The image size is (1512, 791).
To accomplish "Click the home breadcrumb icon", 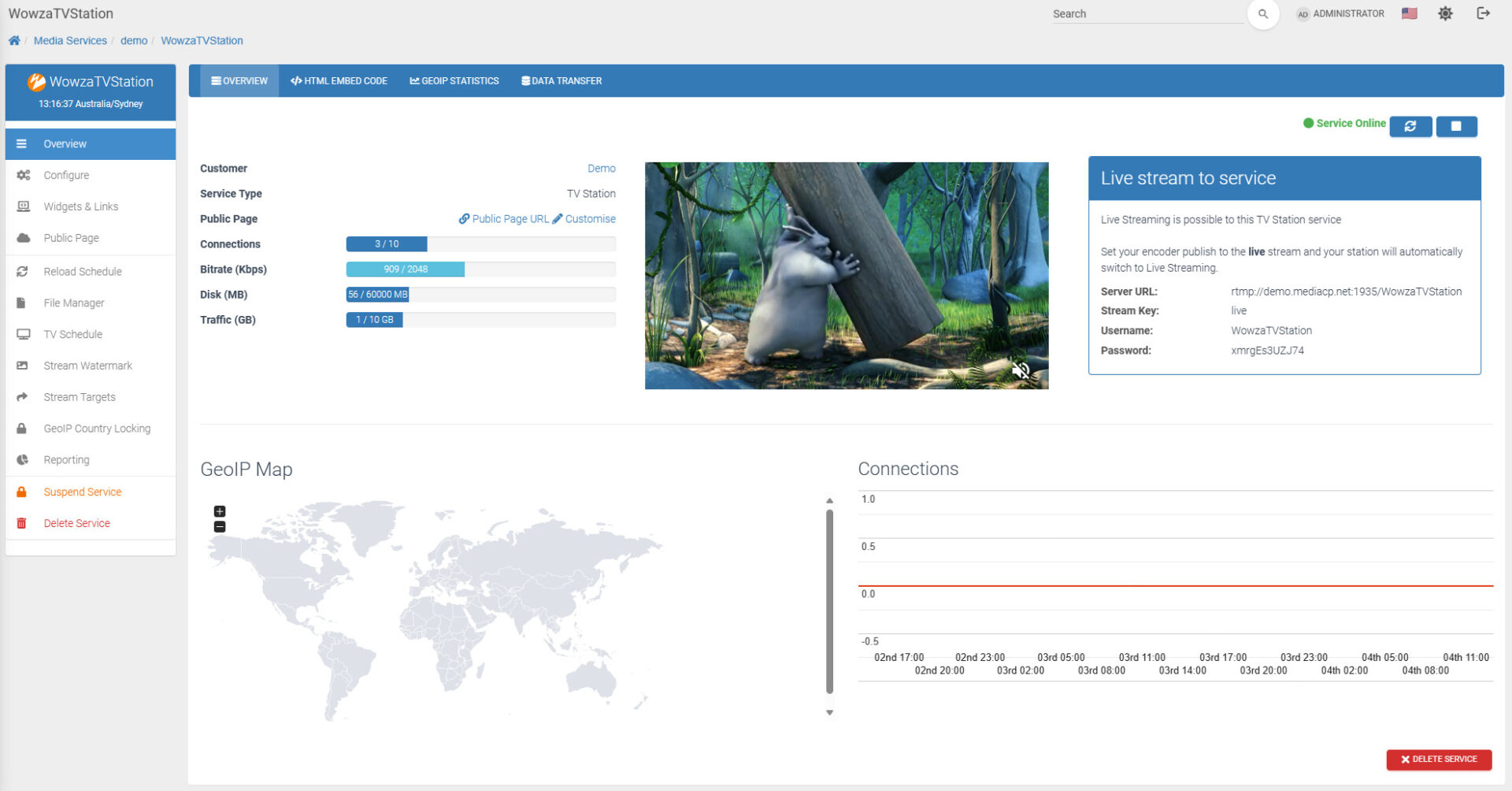I will coord(14,40).
